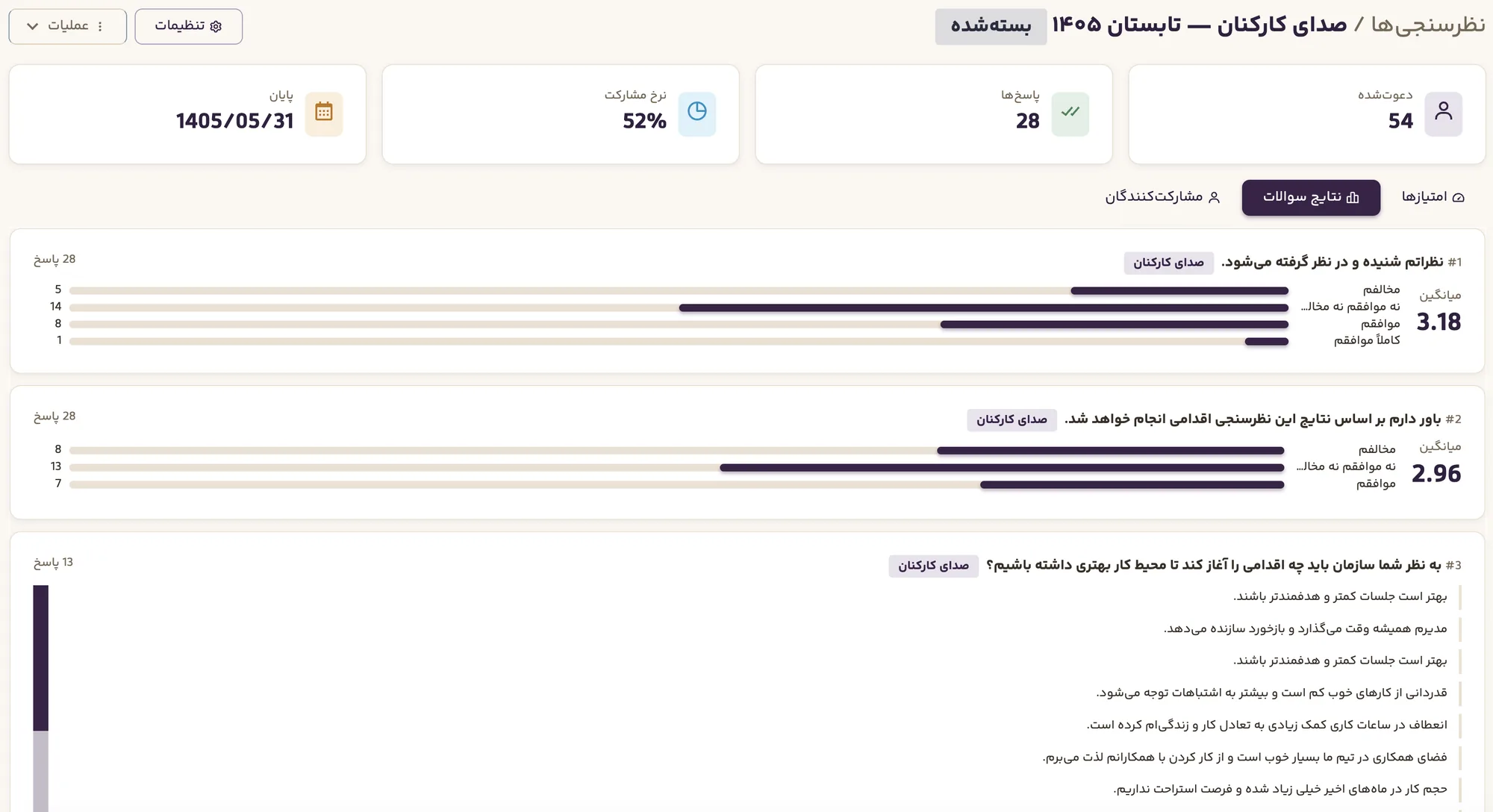1493x812 pixels.
Task: Click the double-check responses icon
Action: (x=1070, y=113)
